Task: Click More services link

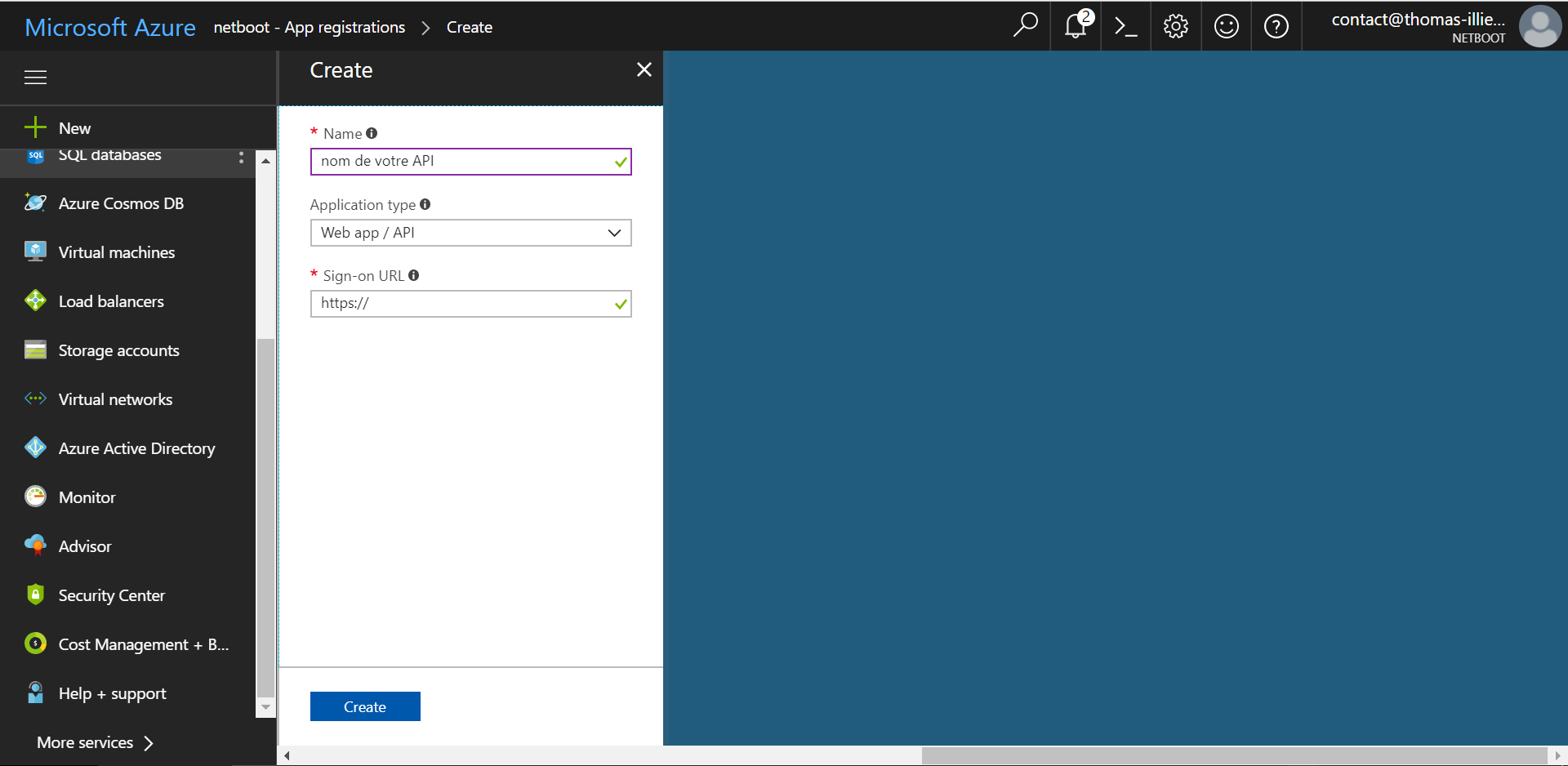Action: (85, 742)
